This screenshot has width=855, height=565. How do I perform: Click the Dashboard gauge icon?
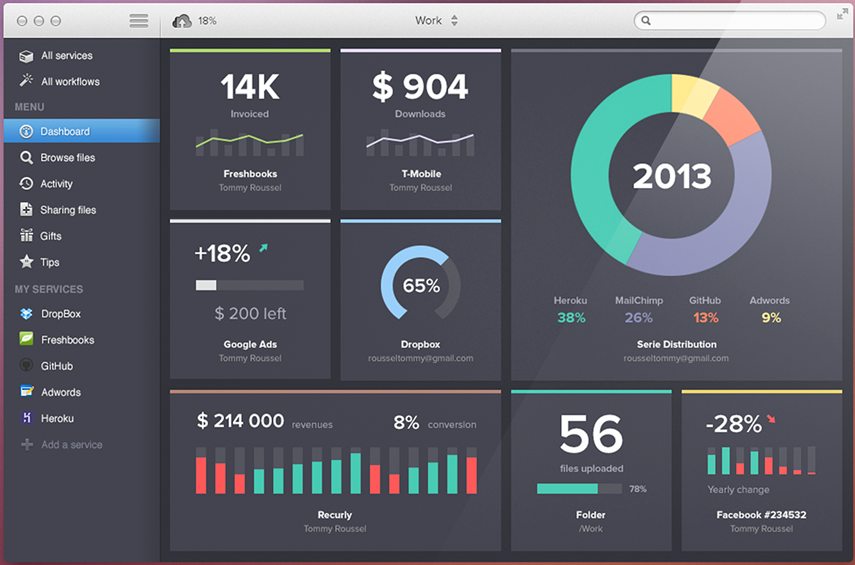[26, 131]
